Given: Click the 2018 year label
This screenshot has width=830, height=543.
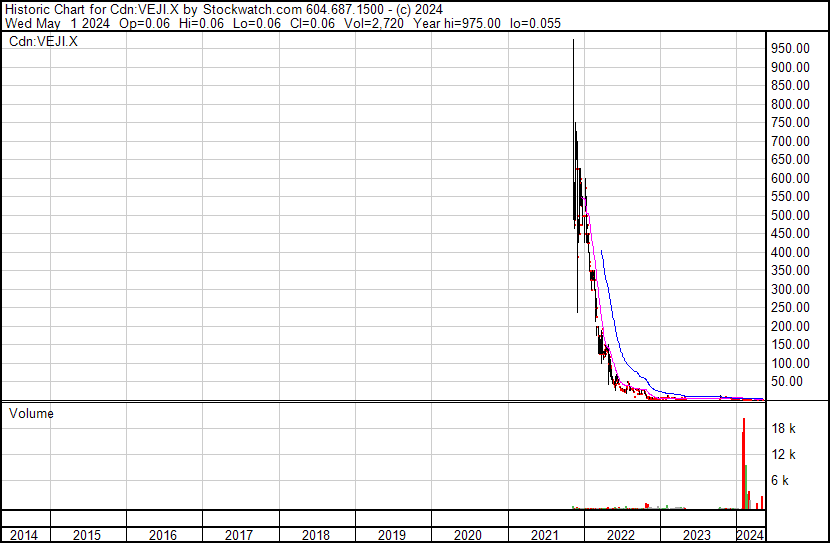Looking at the screenshot, I should coord(316,535).
